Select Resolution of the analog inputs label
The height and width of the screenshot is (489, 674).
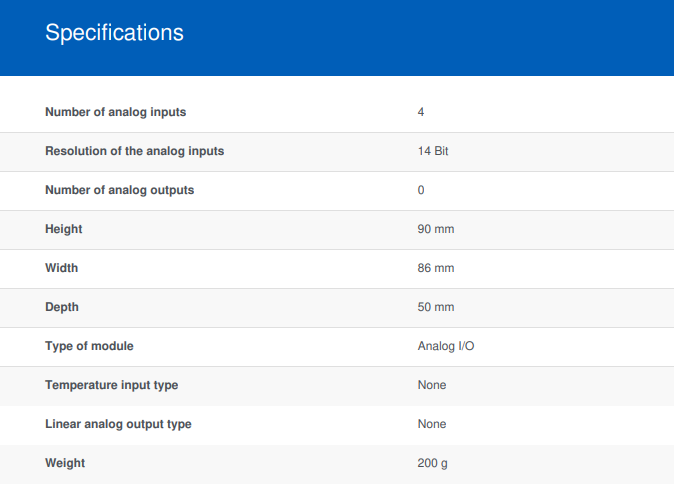[x=135, y=151]
